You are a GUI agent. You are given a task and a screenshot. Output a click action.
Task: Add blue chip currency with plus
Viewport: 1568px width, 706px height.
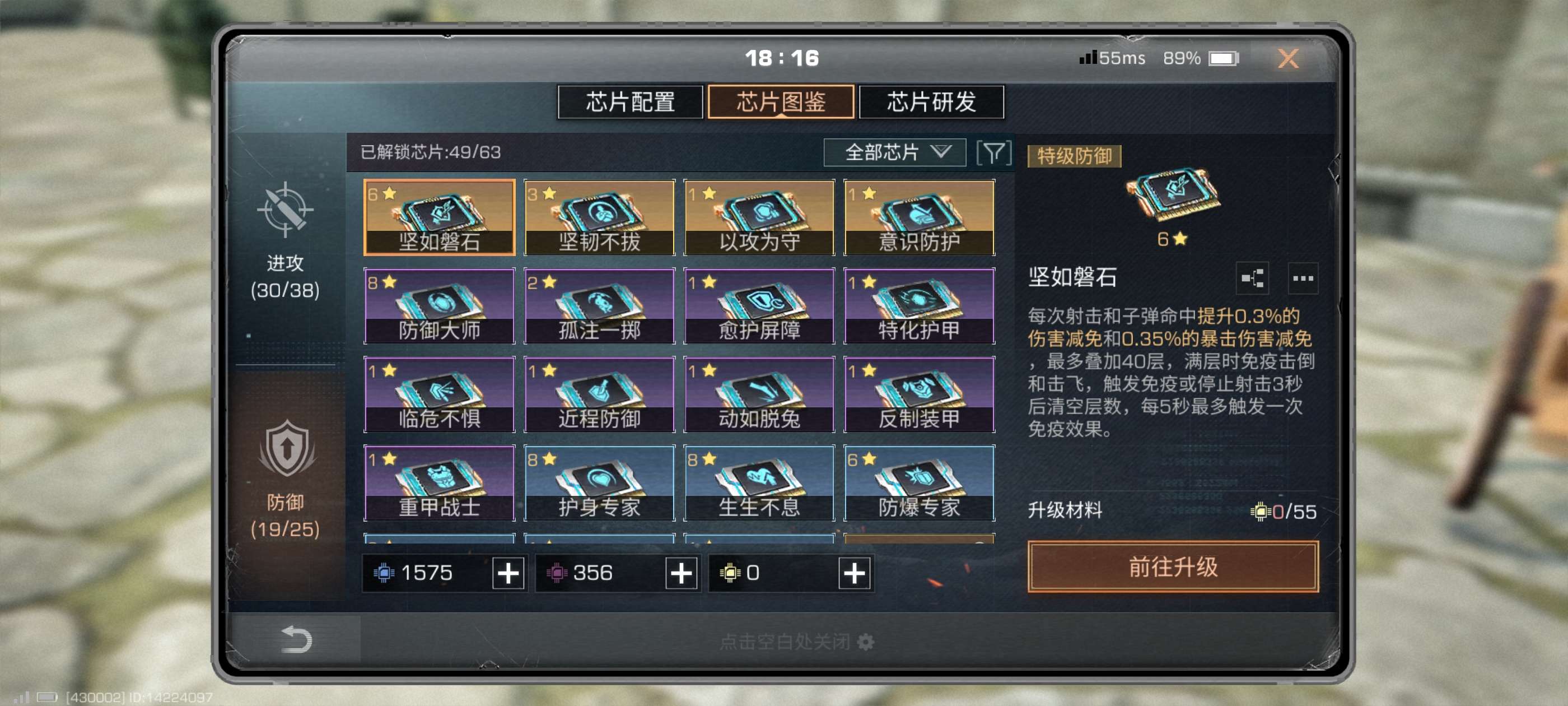coord(508,573)
